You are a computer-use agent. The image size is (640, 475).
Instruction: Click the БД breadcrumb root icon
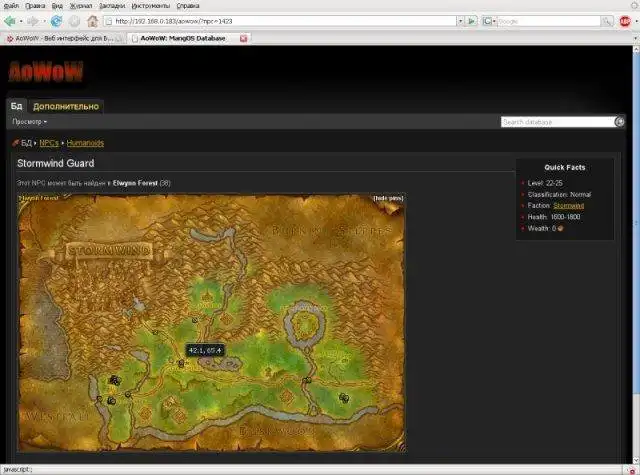tap(16, 142)
